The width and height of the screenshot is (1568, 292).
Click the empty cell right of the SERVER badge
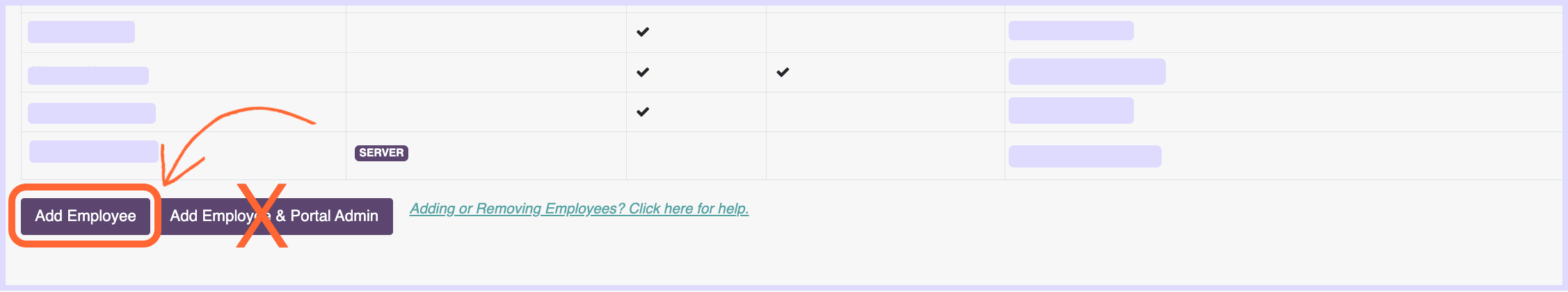(x=696, y=156)
